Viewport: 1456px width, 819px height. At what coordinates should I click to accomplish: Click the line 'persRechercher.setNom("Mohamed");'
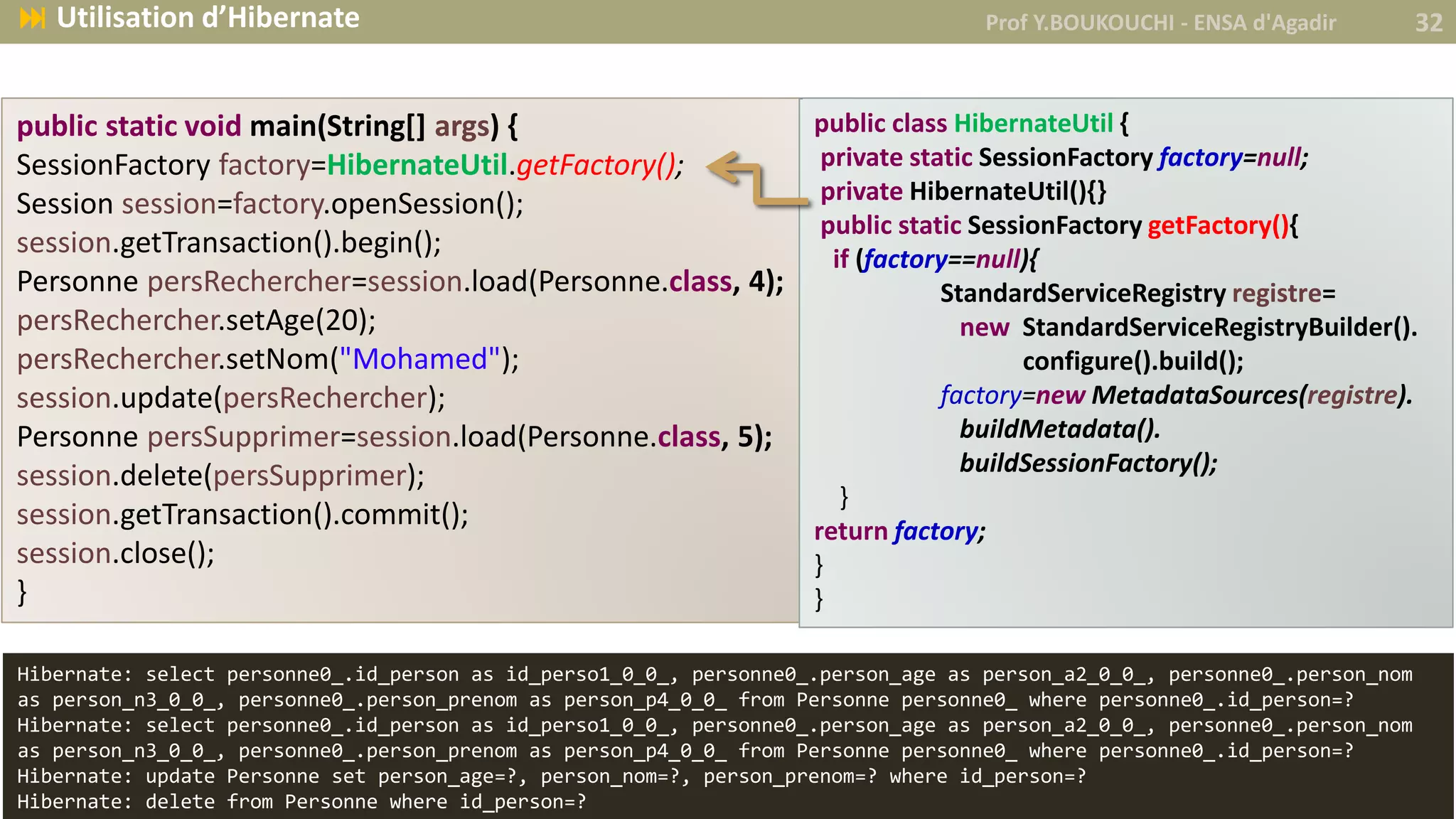[x=268, y=359]
